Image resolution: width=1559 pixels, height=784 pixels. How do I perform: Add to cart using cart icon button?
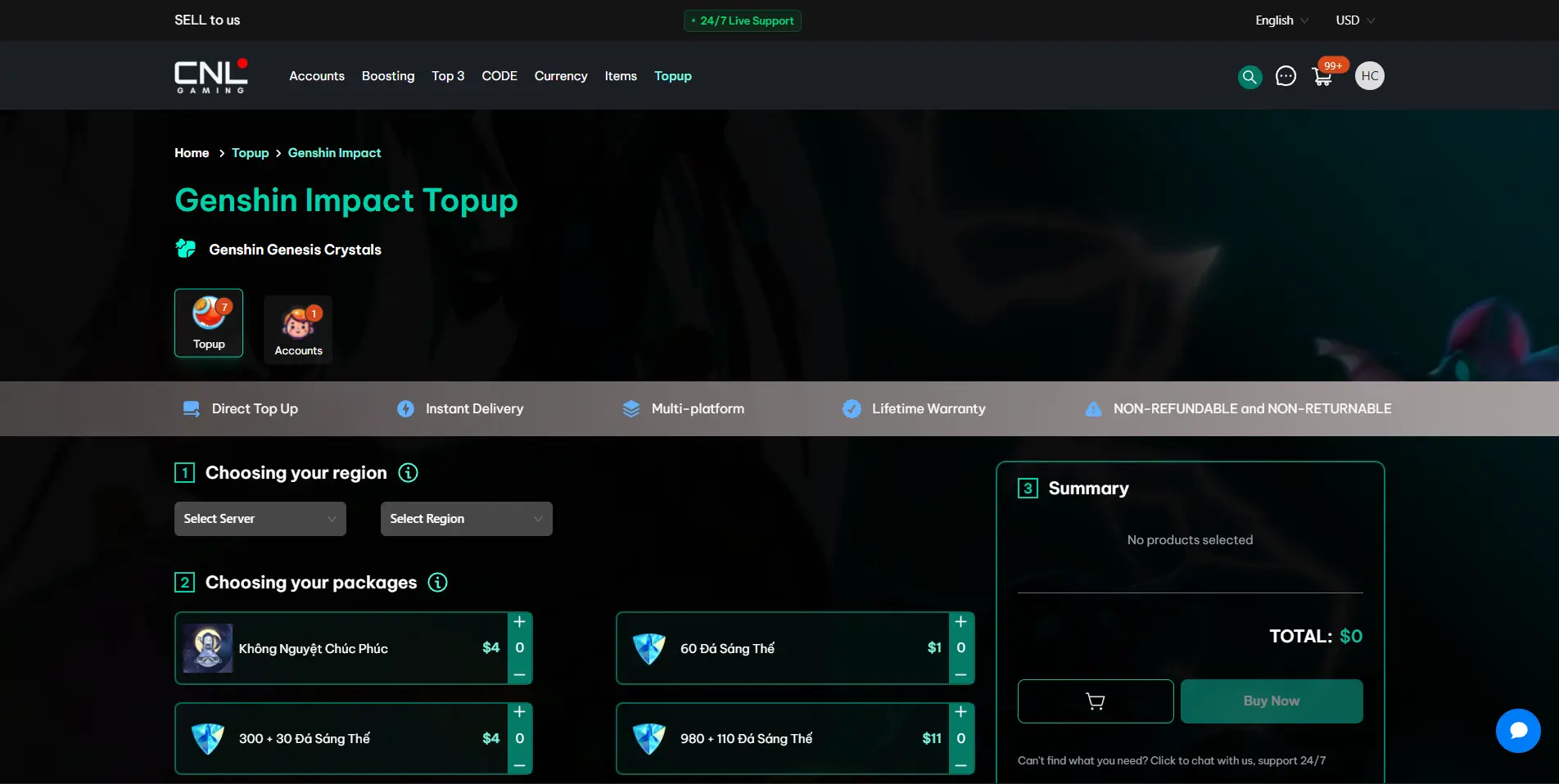click(x=1096, y=701)
